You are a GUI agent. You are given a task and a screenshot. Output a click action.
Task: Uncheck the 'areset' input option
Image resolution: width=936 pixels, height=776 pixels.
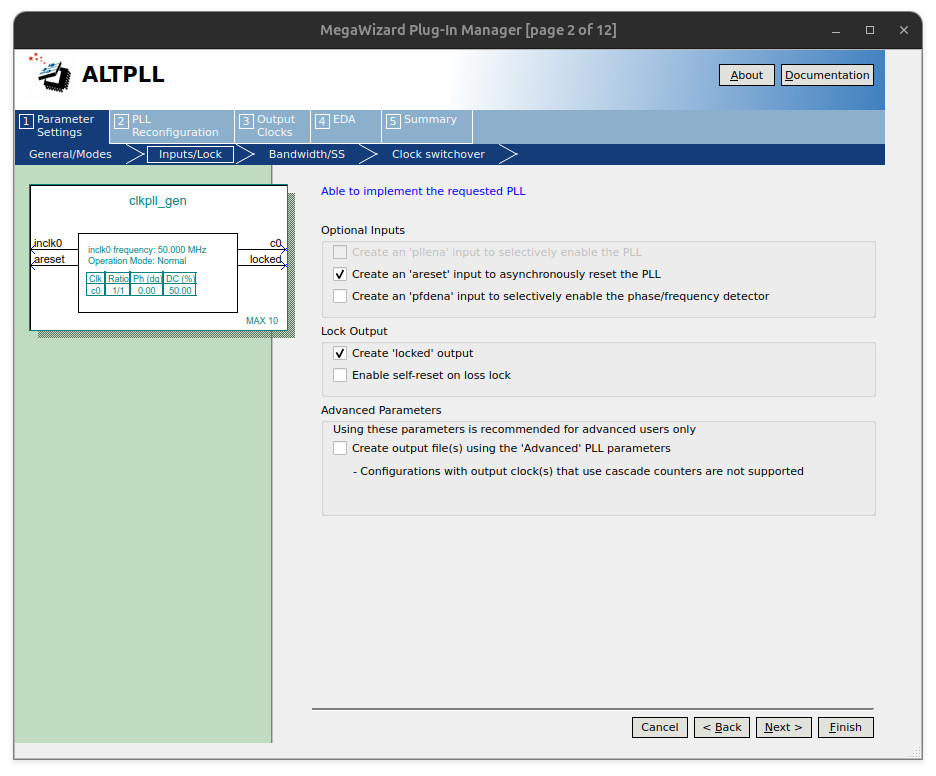click(340, 274)
